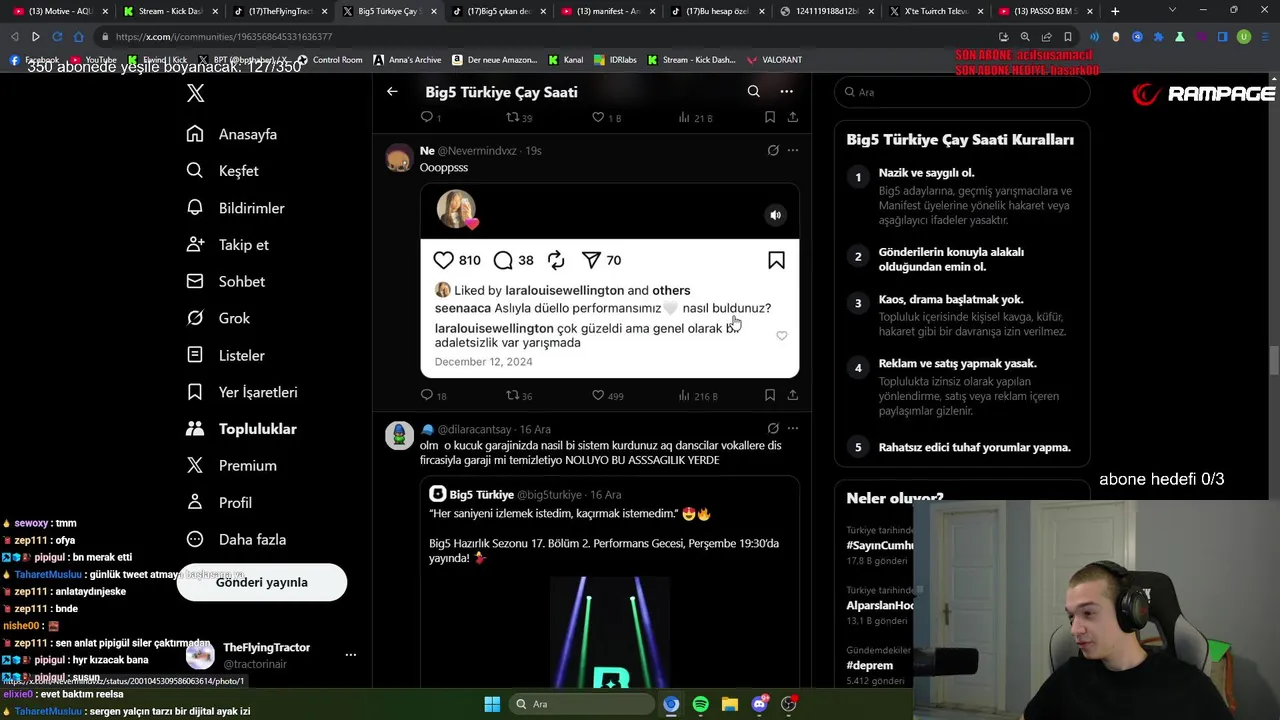Open more options on dilaracantsay post

pos(793,428)
